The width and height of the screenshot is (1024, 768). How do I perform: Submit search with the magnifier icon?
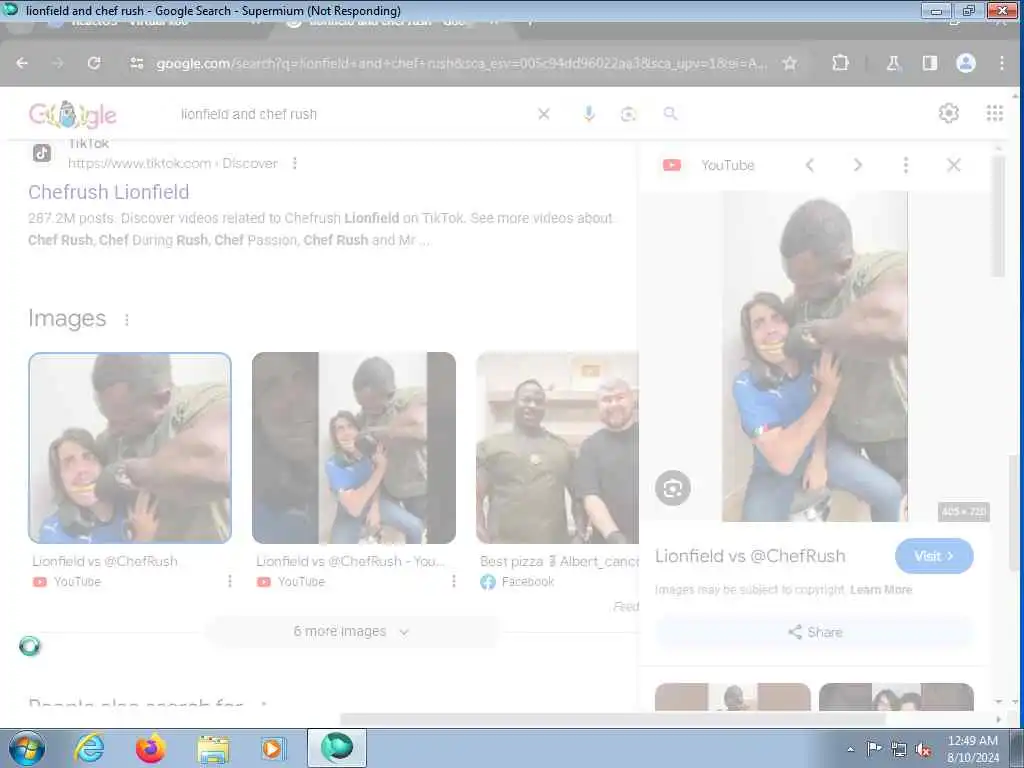point(670,114)
